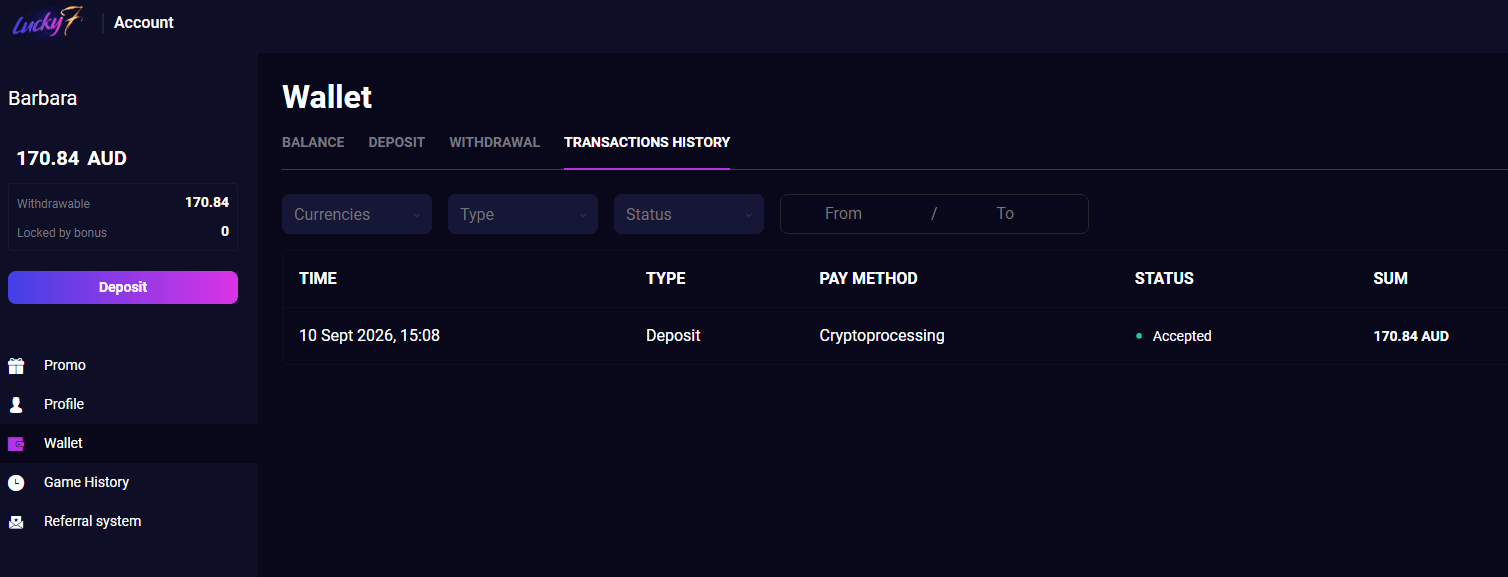This screenshot has height=577, width=1508.
Task: Click the Locked by bonus value 0
Action: 225,231
